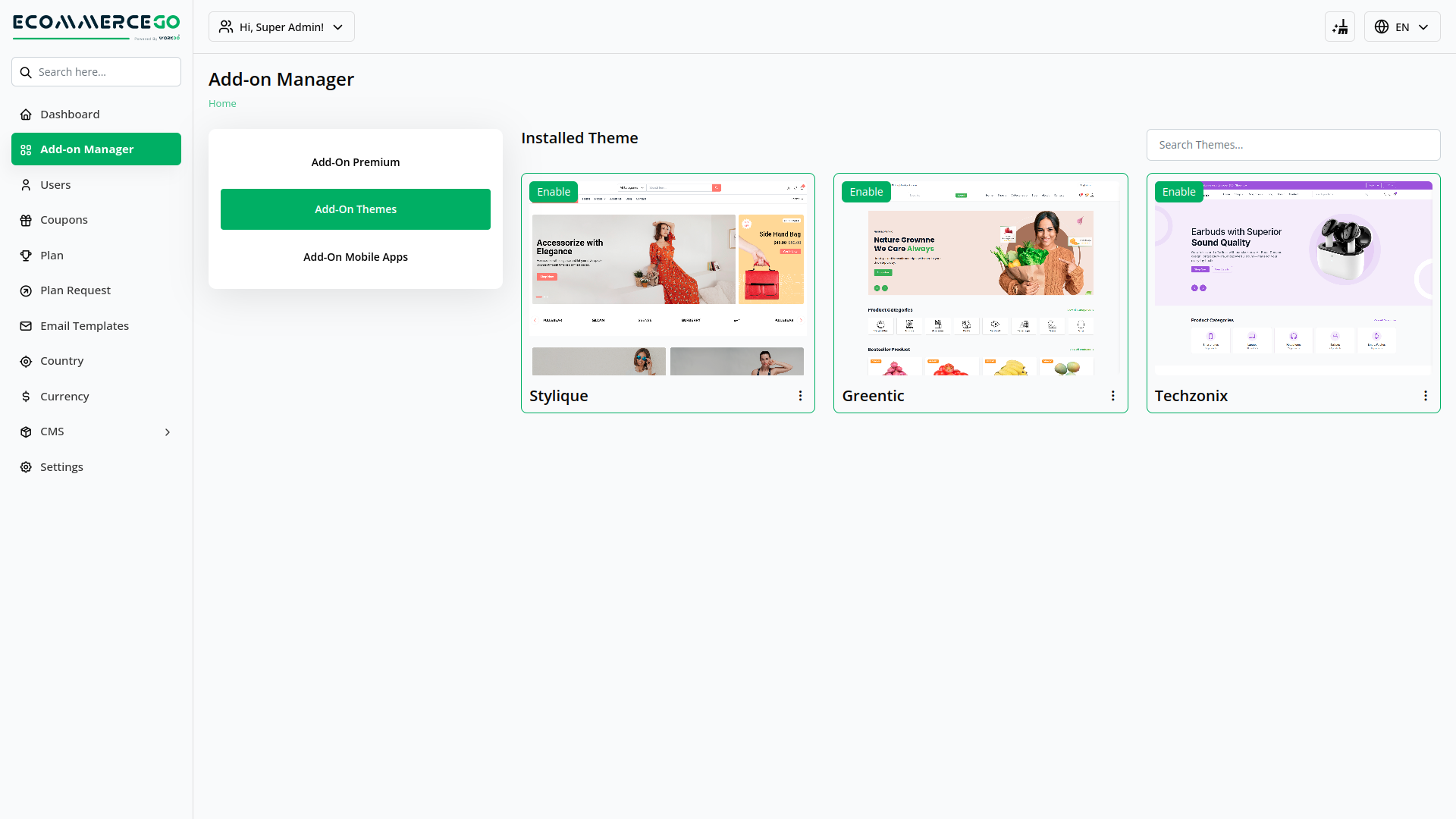Viewport: 1456px width, 819px height.
Task: Open Email Templates envelope icon
Action: click(x=26, y=325)
